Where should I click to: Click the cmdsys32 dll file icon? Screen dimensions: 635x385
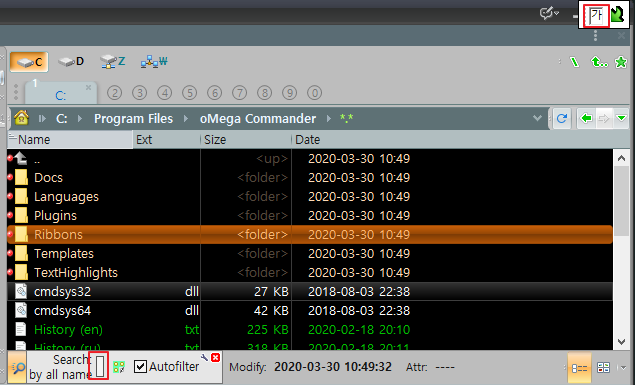pyautogui.click(x=21, y=291)
